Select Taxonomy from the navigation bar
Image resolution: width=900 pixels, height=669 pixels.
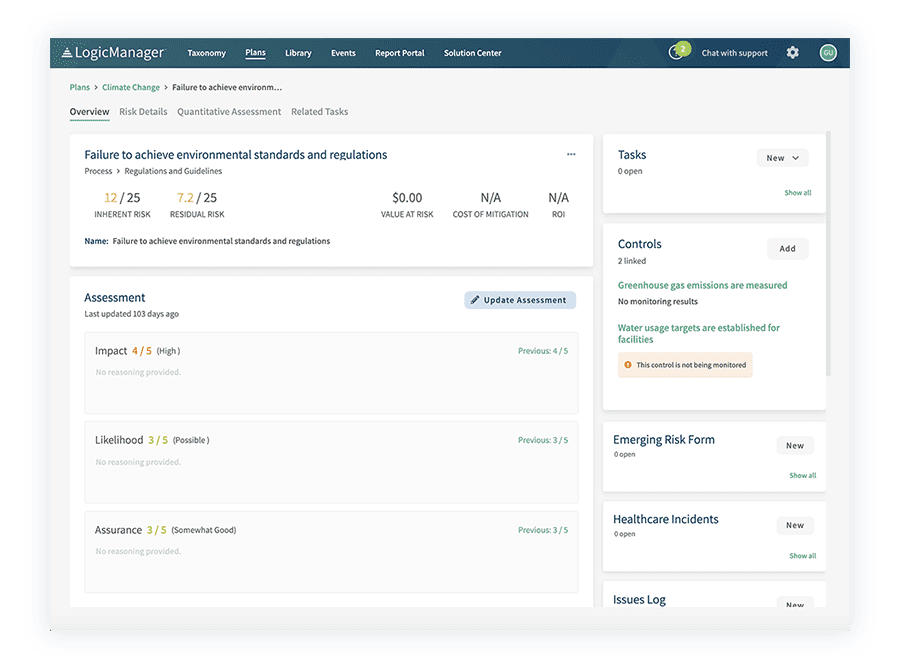point(207,52)
